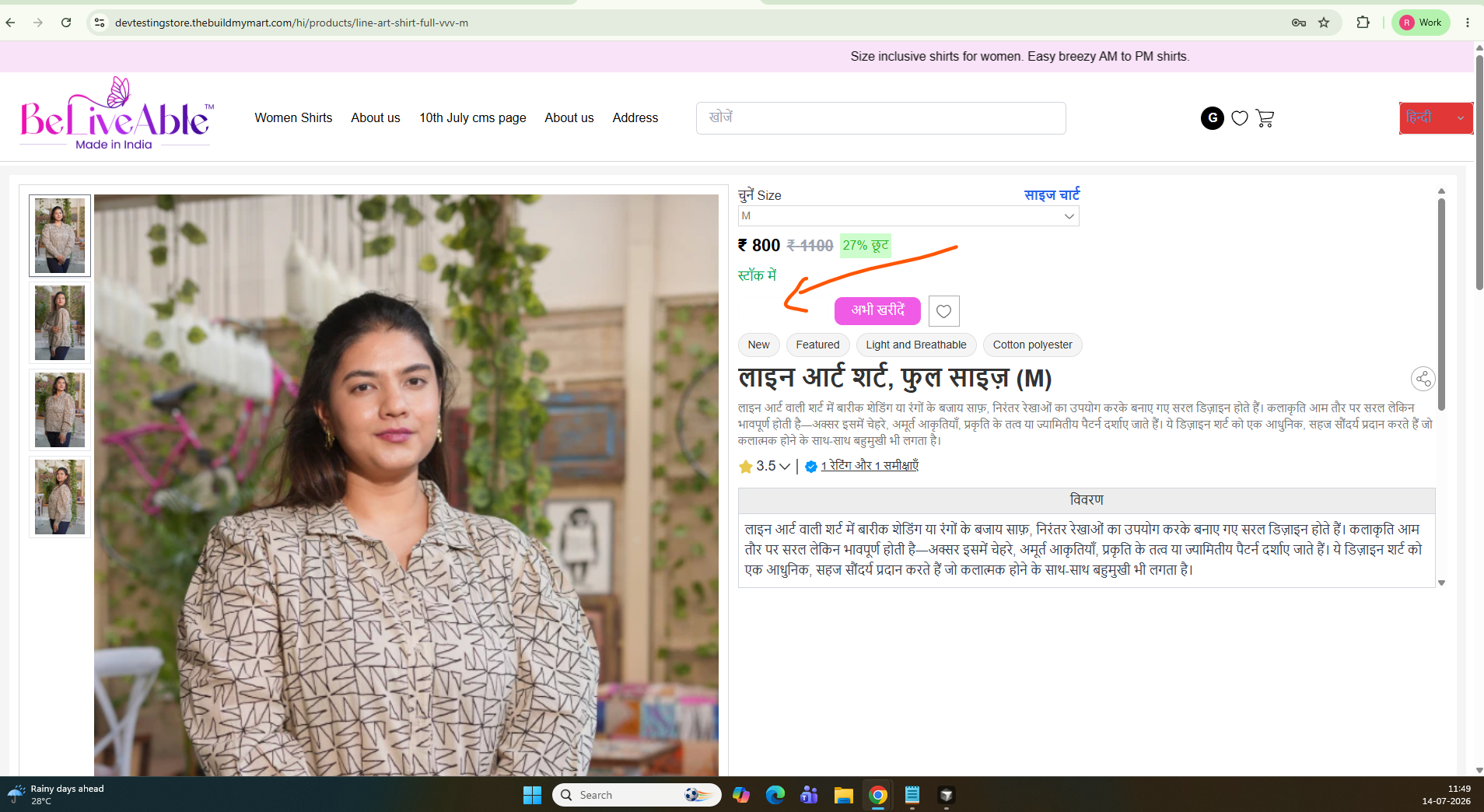Click the password key icon in address bar
This screenshot has width=1484, height=812.
click(1298, 23)
